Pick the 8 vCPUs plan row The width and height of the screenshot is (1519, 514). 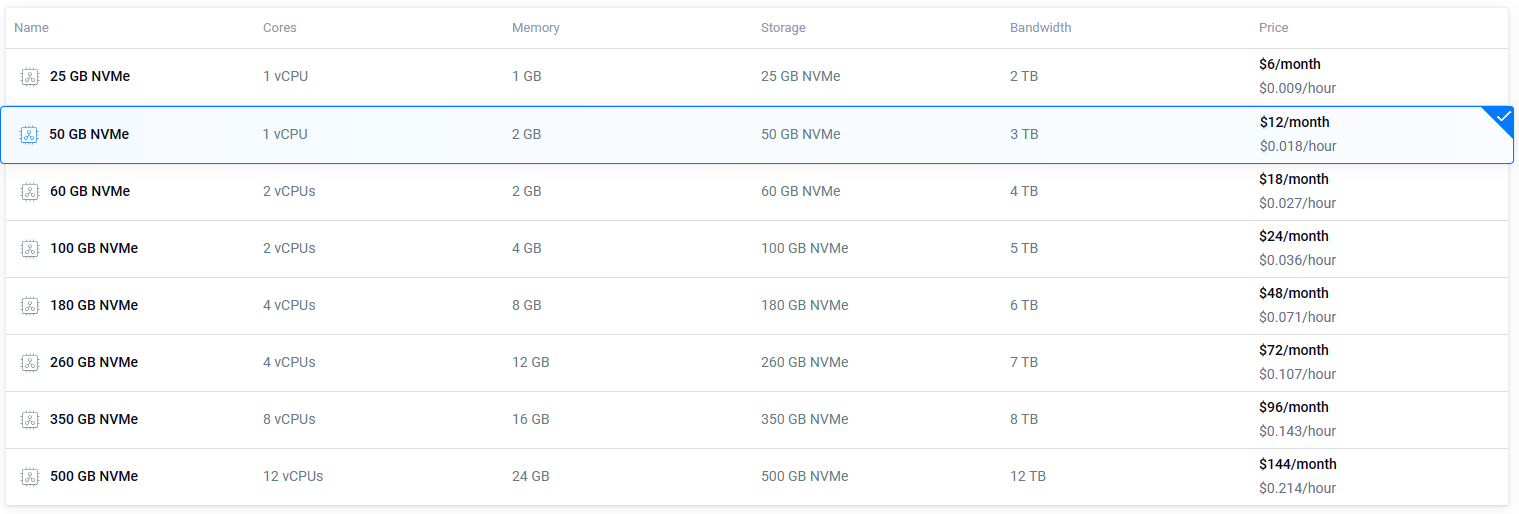(x=757, y=420)
